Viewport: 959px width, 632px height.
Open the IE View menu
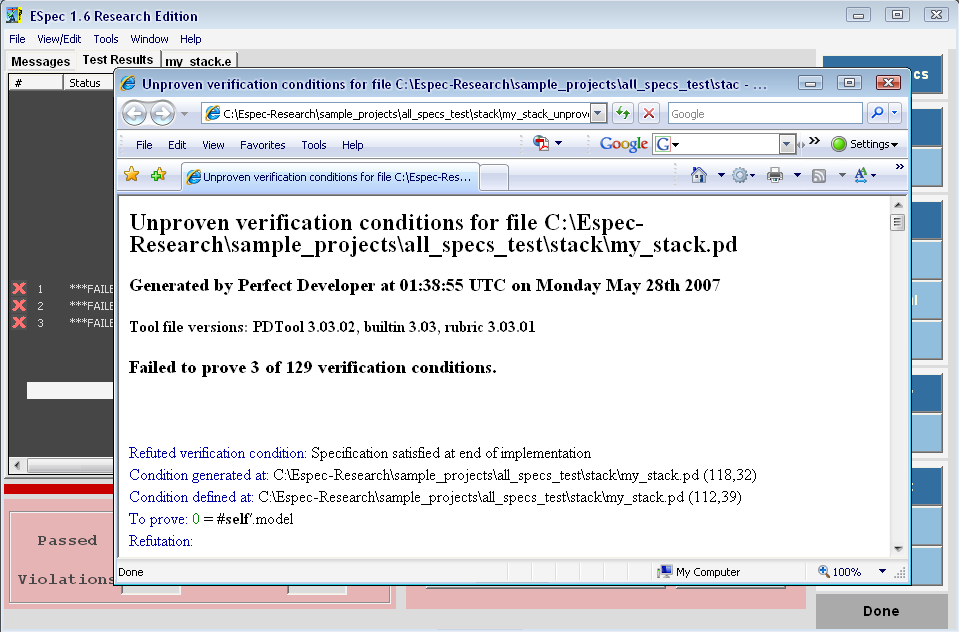pos(213,145)
